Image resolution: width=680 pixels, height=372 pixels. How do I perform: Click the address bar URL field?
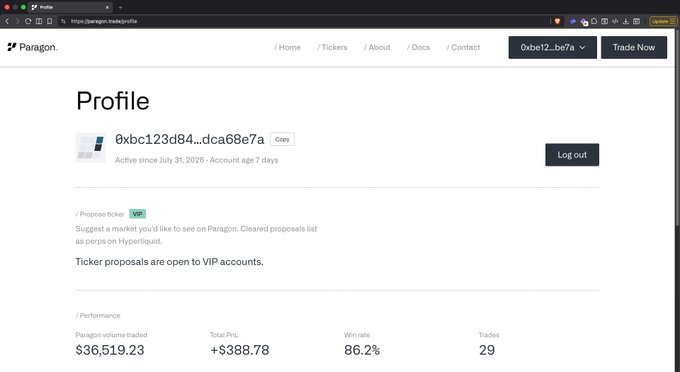click(x=304, y=21)
